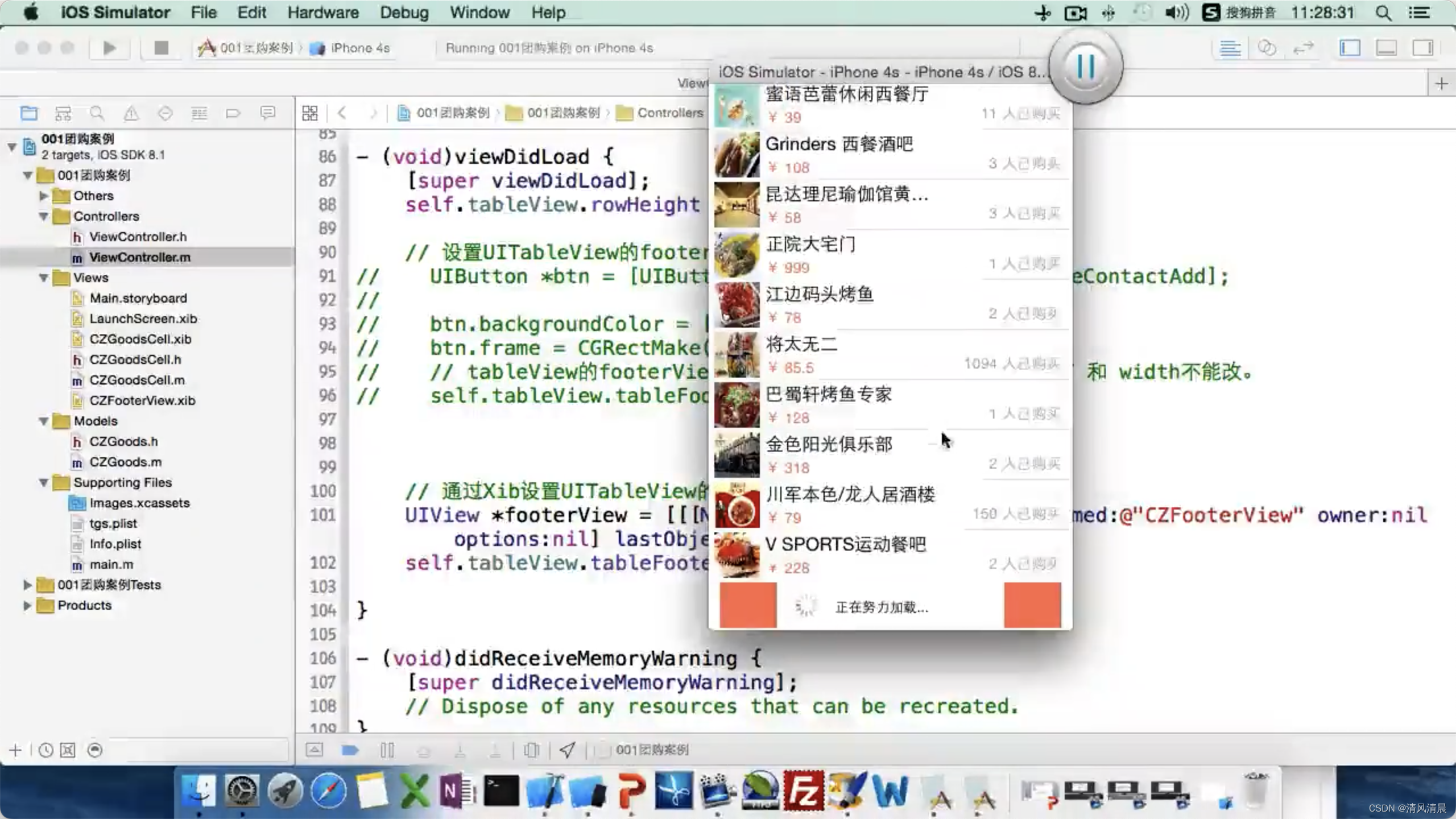1456x819 pixels.
Task: Open the Breakpoint navigator icon
Action: (233, 113)
